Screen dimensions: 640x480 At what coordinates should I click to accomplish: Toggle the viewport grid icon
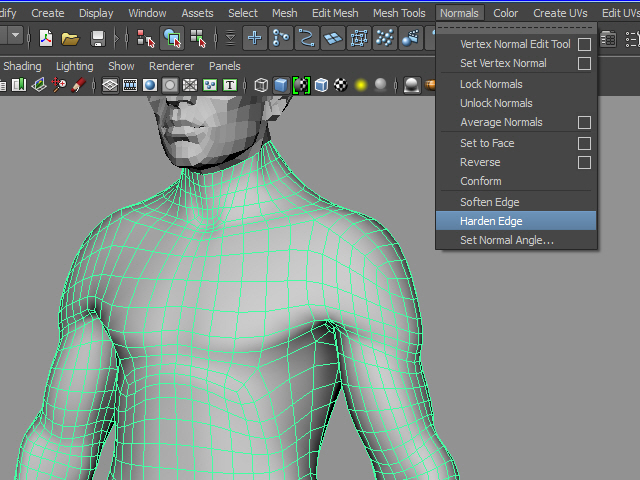point(110,85)
